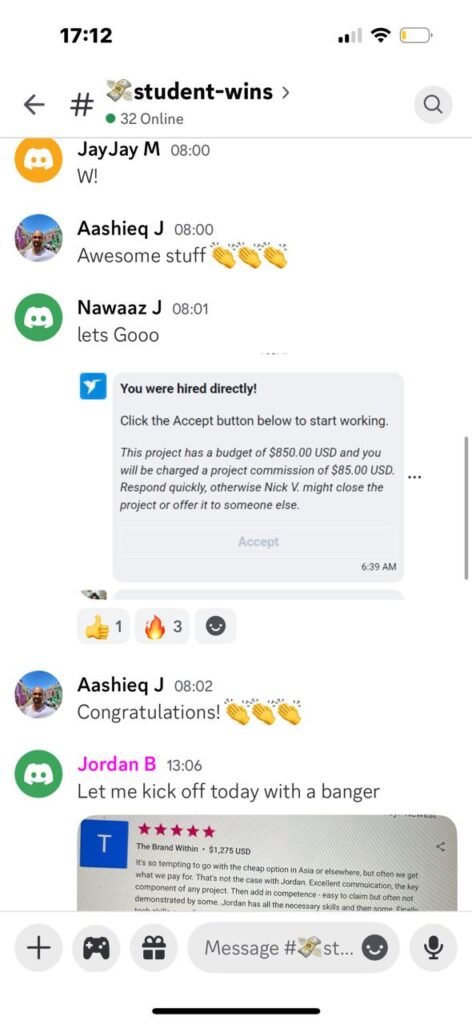Tap the microphone voice message icon
Viewport: 472px width, 1024px height.
pos(433,948)
